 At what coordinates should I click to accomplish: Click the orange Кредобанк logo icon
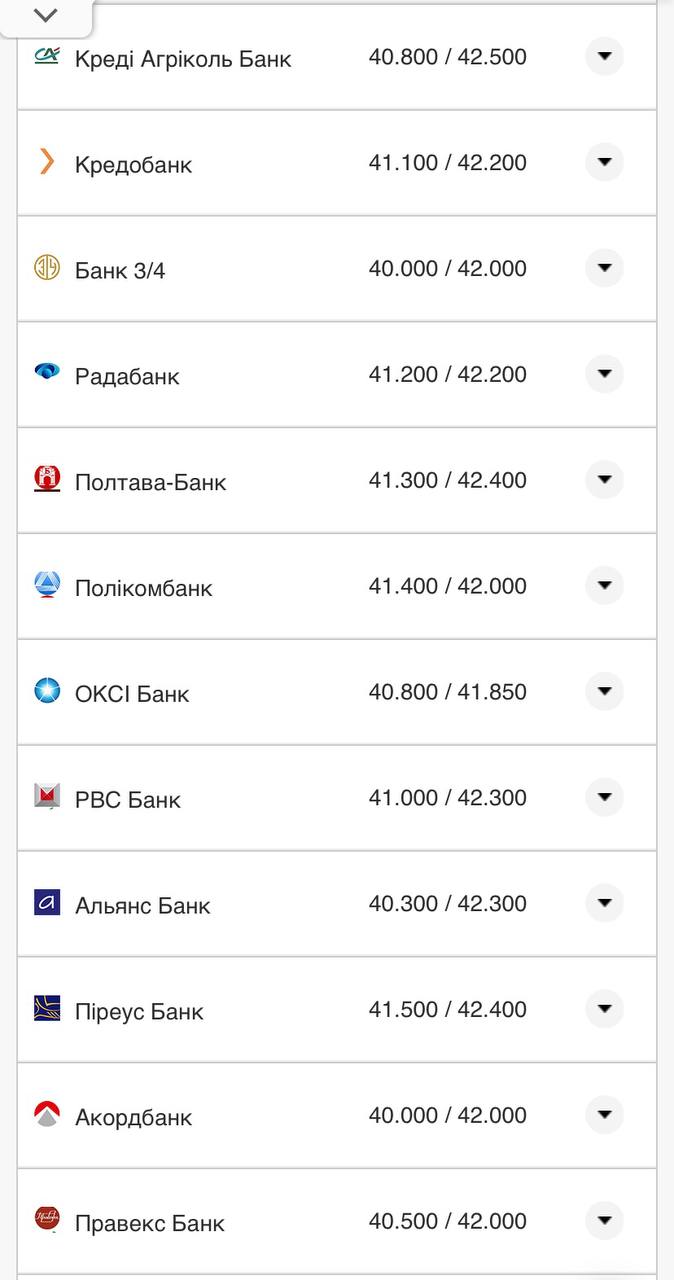coord(47,162)
